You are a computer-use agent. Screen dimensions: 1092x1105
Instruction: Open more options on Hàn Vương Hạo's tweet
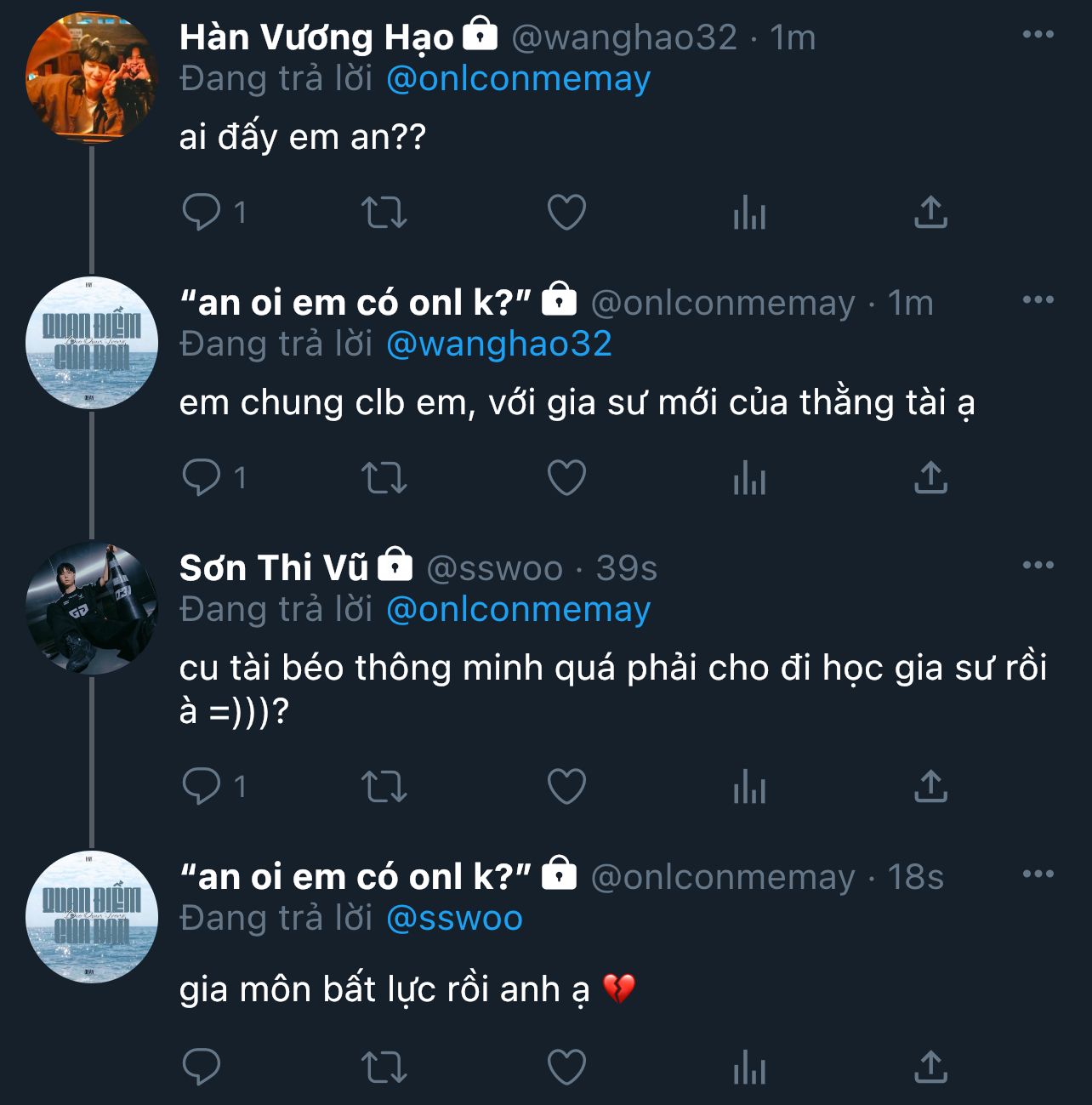click(1038, 35)
